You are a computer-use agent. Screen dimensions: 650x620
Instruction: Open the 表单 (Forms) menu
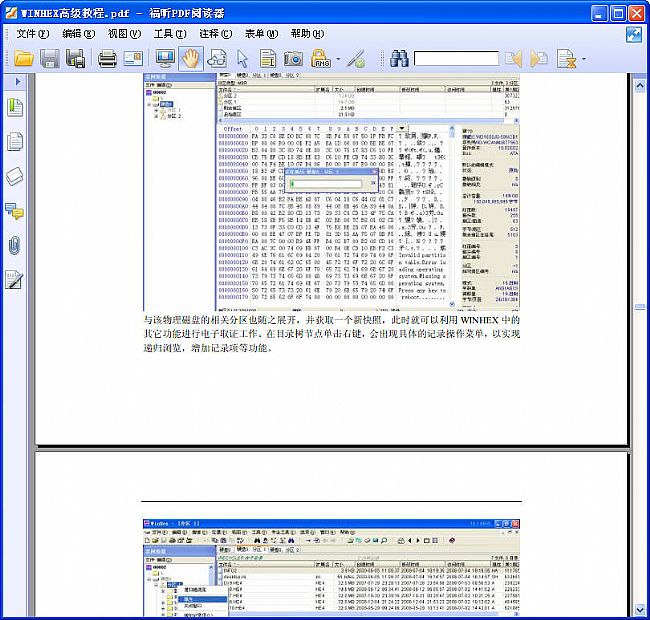[261, 34]
